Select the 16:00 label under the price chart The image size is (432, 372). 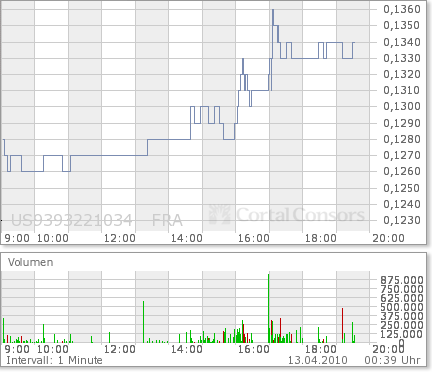coord(254,238)
